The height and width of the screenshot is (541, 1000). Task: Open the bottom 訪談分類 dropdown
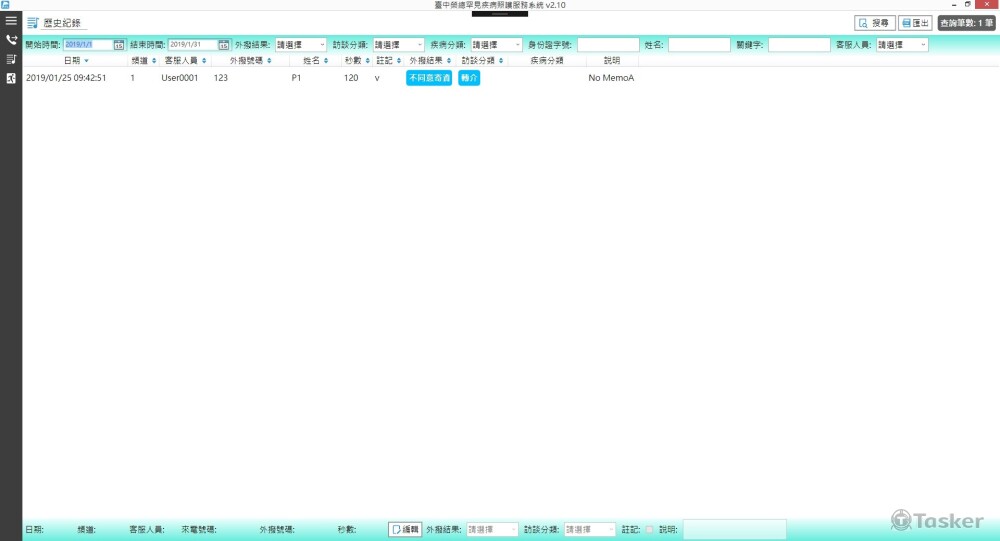pyautogui.click(x=589, y=530)
